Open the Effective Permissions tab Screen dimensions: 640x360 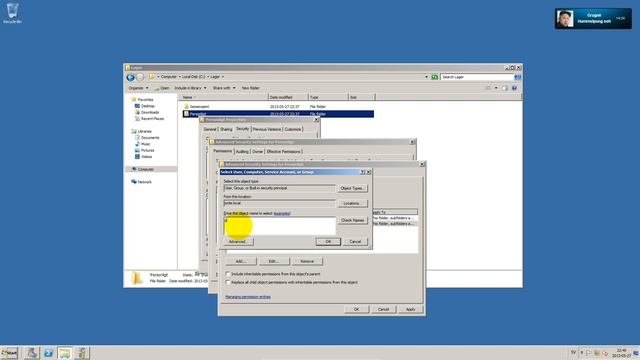283,152
